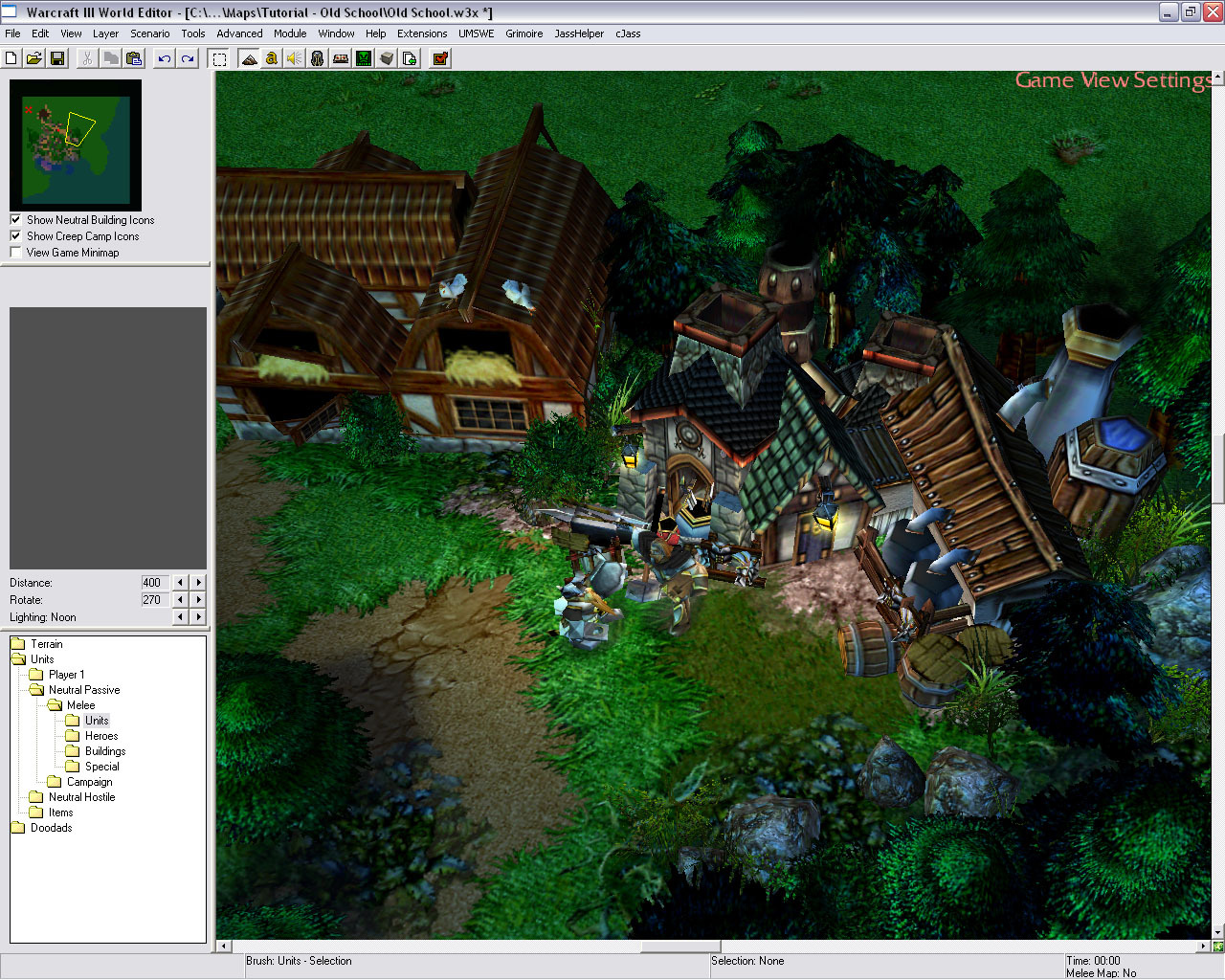Viewport: 1225px width, 980px height.
Task: Undo the last action via the toolbar
Action: coord(165,58)
